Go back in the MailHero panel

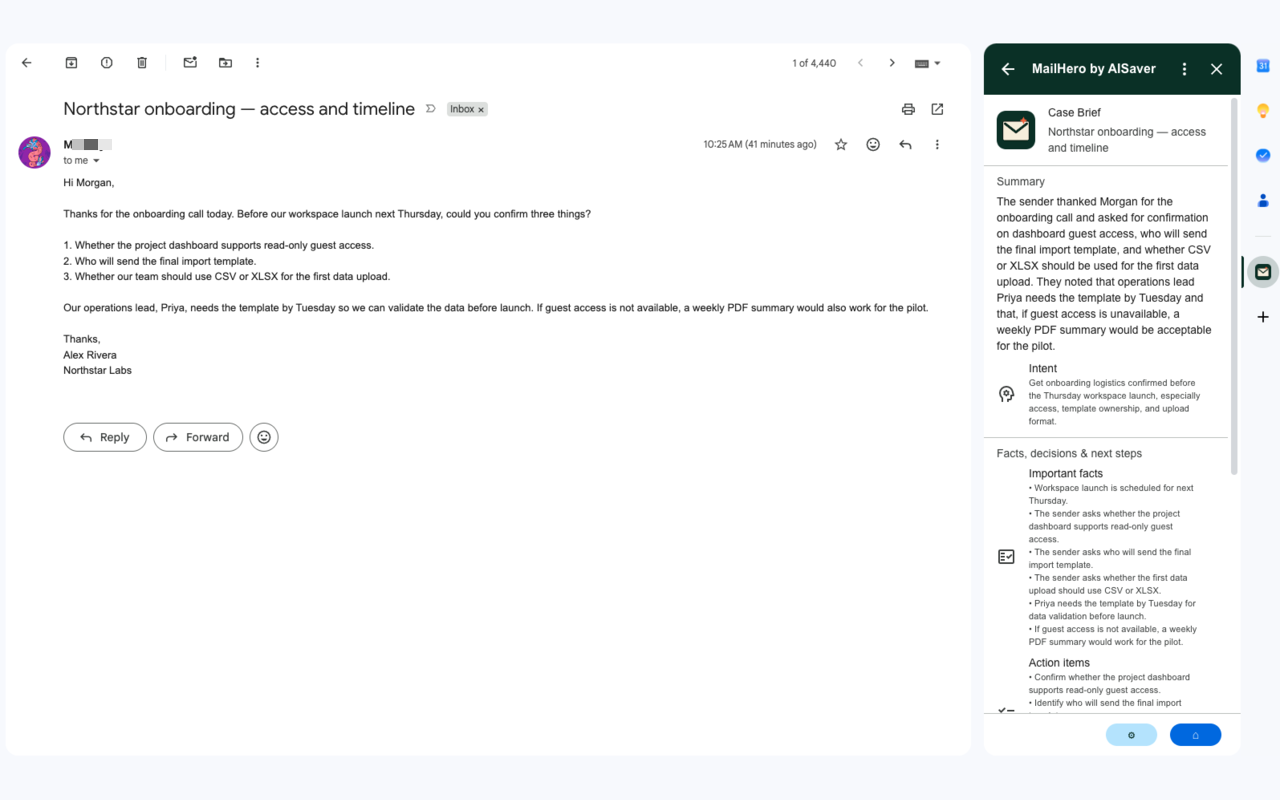pyautogui.click(x=1008, y=69)
